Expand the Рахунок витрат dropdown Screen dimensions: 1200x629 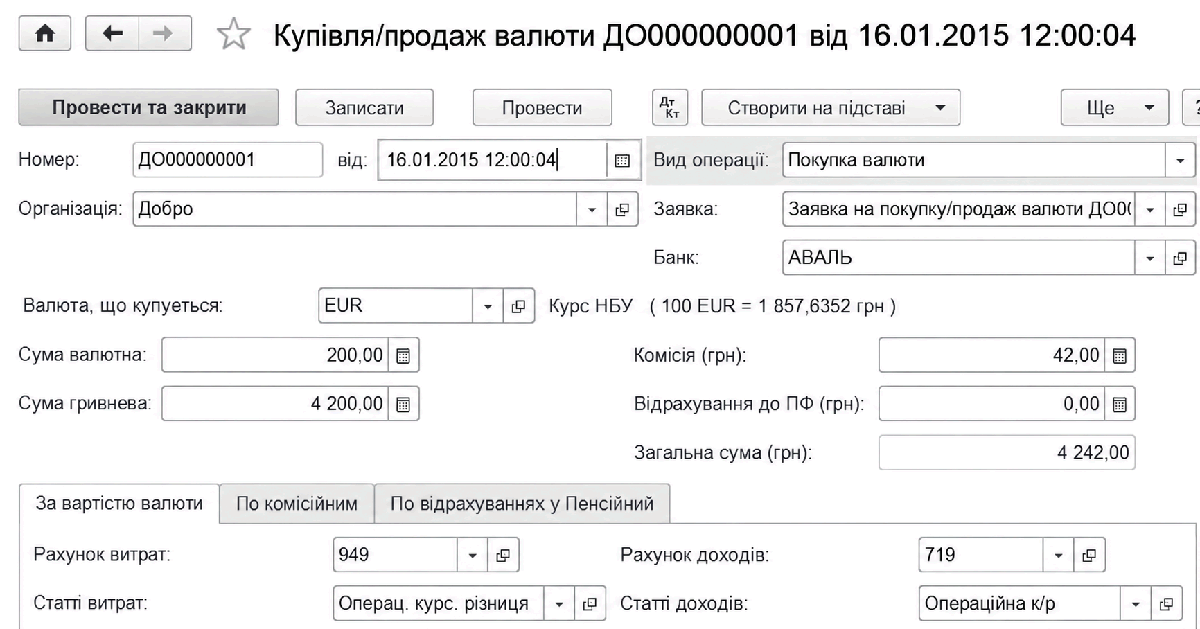pyautogui.click(x=473, y=554)
